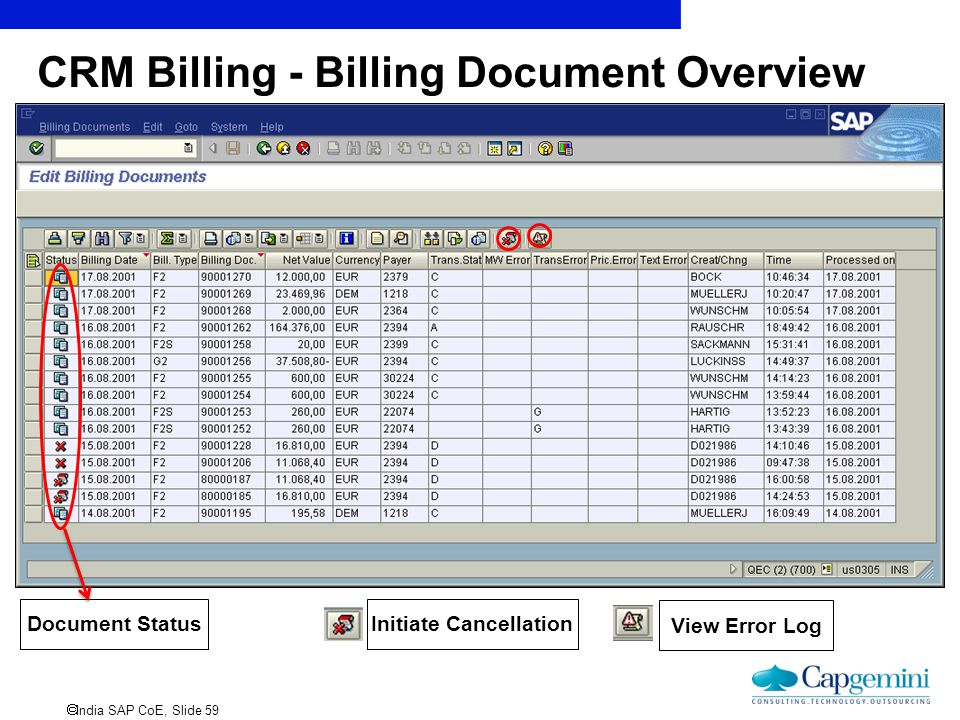The height and width of the screenshot is (720, 960).
Task: Open the Export dropdown arrow in the list toolbar
Action: point(283,238)
